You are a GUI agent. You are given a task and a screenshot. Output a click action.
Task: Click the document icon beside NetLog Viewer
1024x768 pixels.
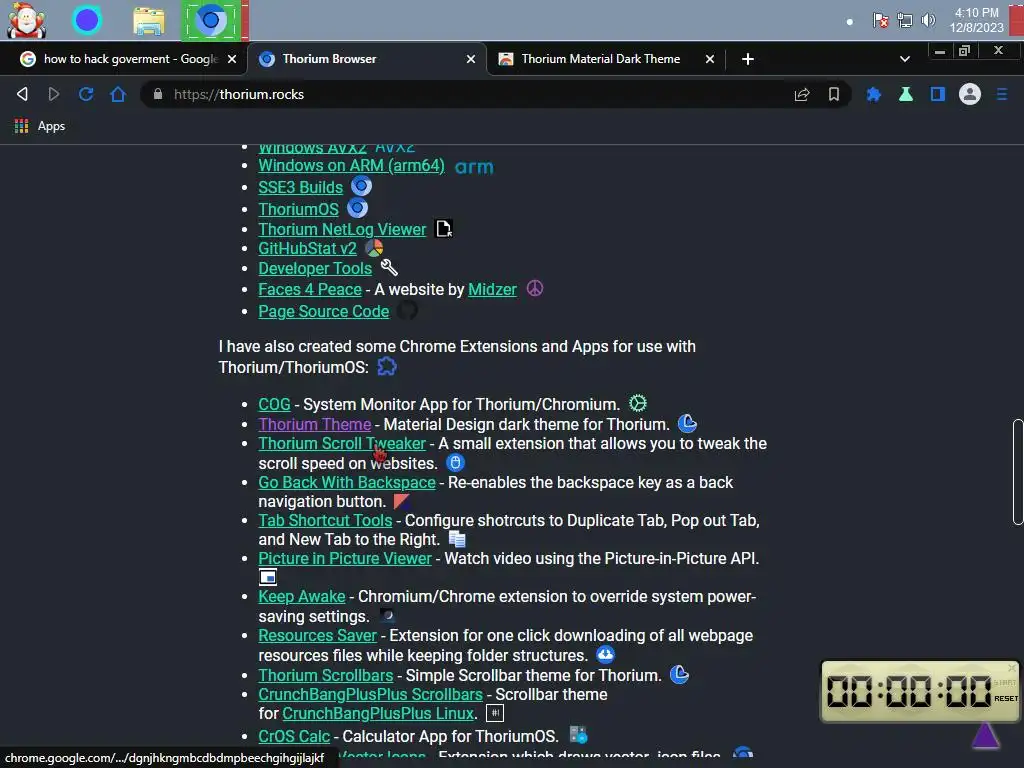[444, 229]
